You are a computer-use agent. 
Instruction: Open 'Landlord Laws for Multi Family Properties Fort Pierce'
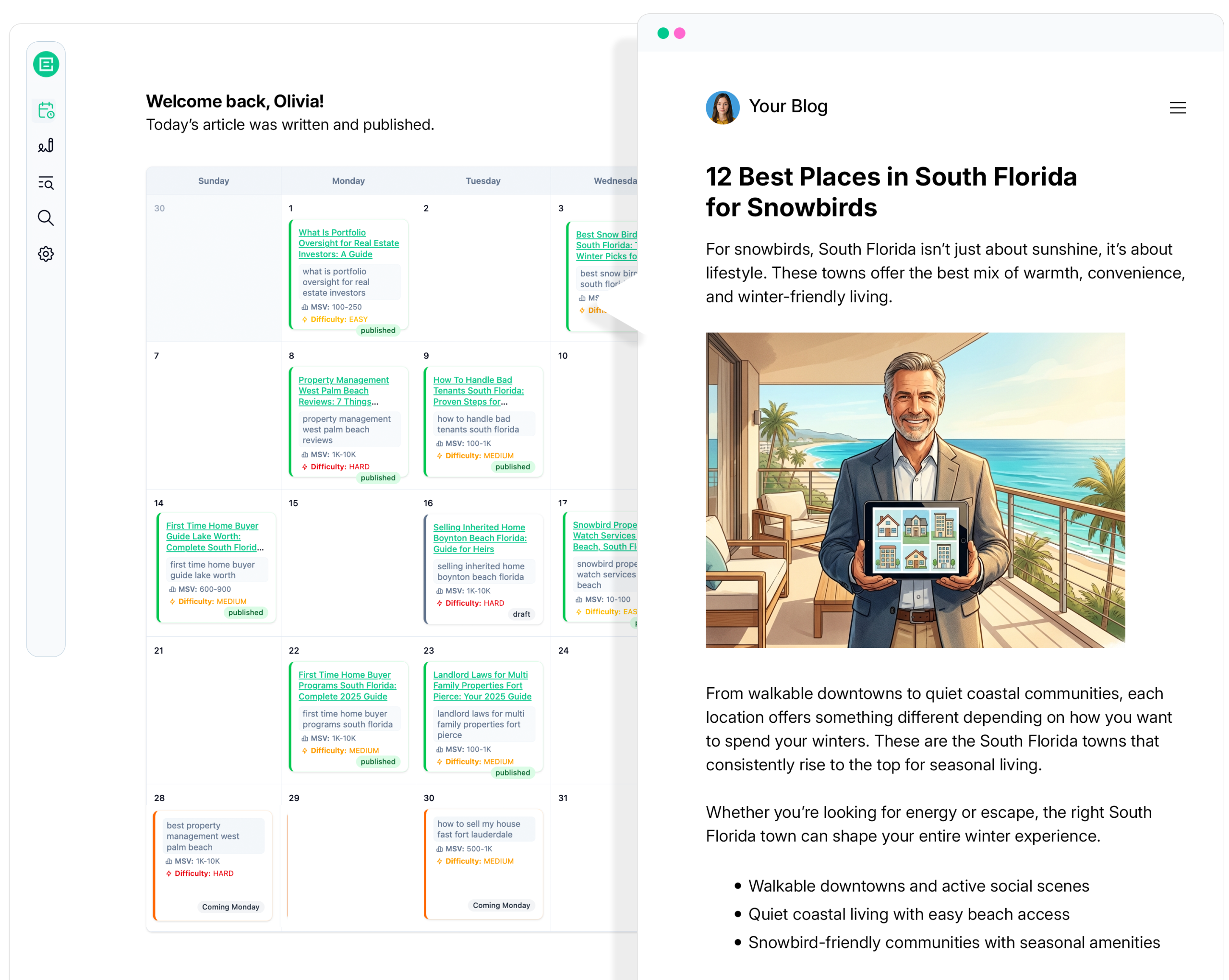pyautogui.click(x=482, y=685)
